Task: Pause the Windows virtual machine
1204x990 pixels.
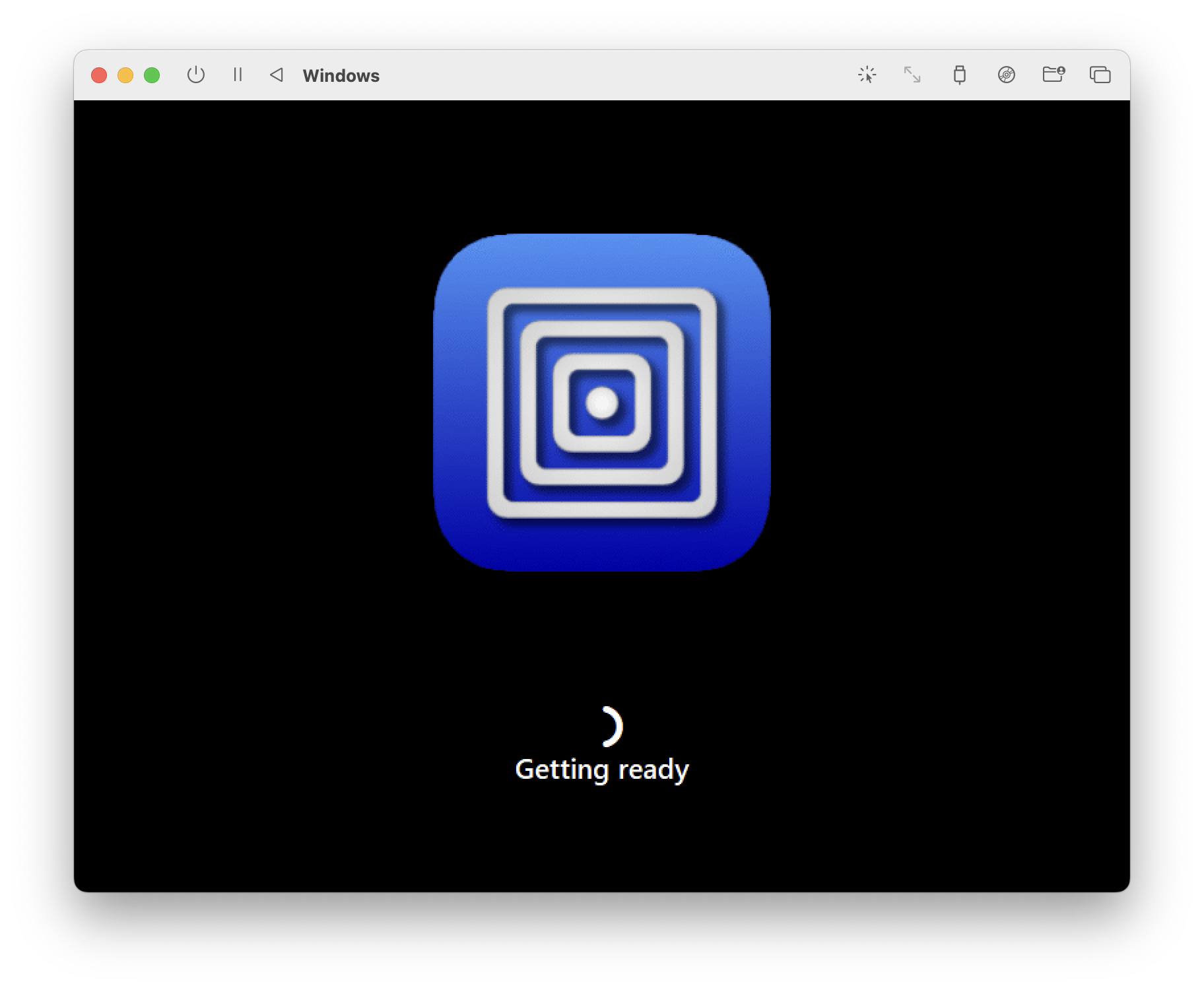Action: coord(238,75)
